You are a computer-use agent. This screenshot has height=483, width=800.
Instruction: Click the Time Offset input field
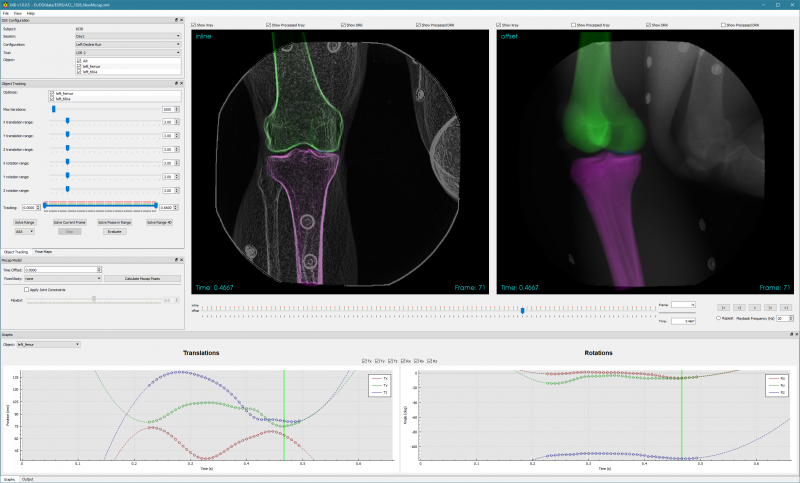[63, 270]
